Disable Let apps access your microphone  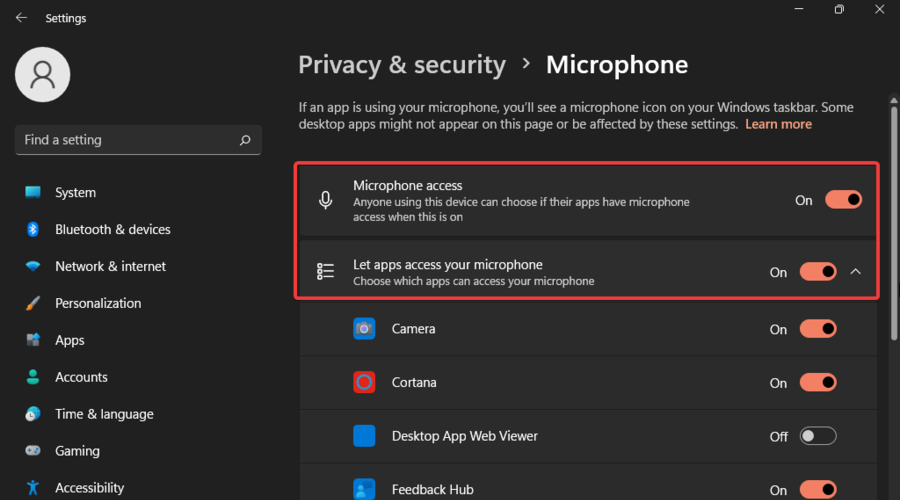(818, 272)
